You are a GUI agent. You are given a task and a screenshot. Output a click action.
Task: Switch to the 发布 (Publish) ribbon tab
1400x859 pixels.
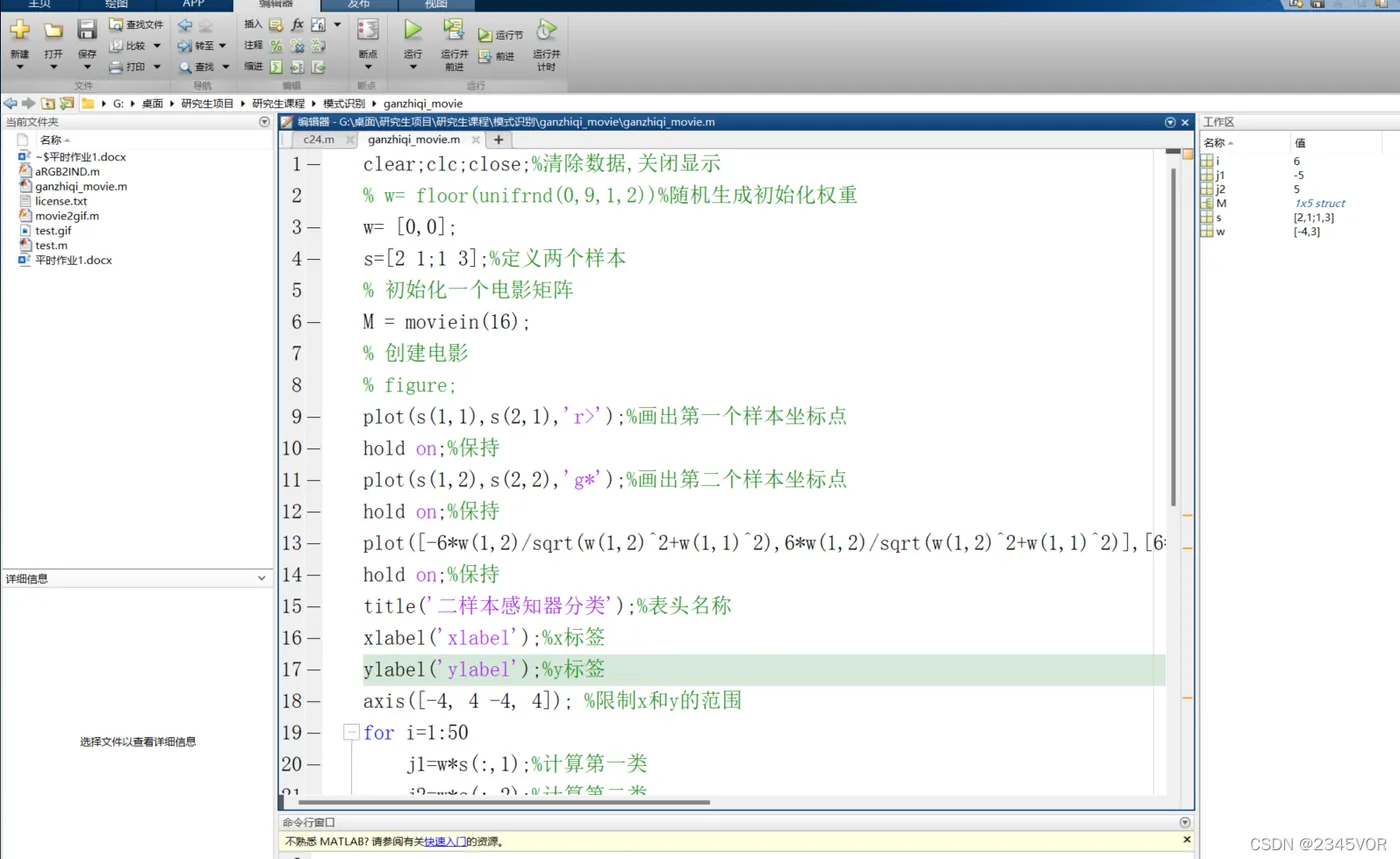pos(357,4)
